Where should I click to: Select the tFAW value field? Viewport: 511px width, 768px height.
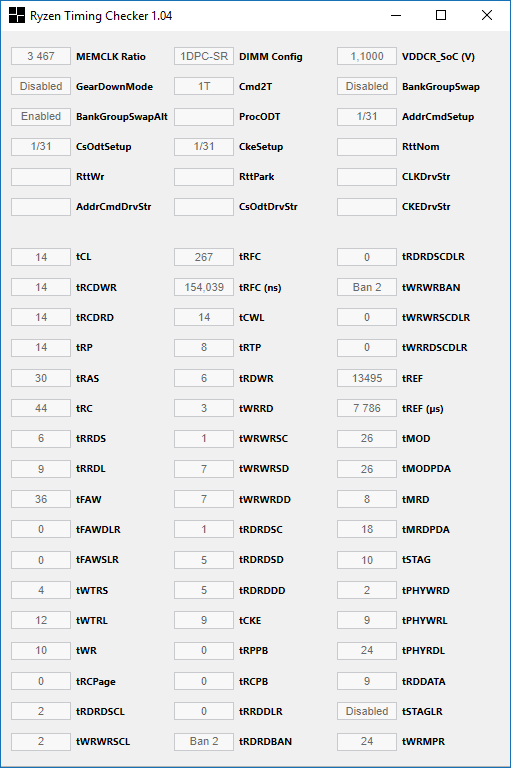click(x=41, y=499)
